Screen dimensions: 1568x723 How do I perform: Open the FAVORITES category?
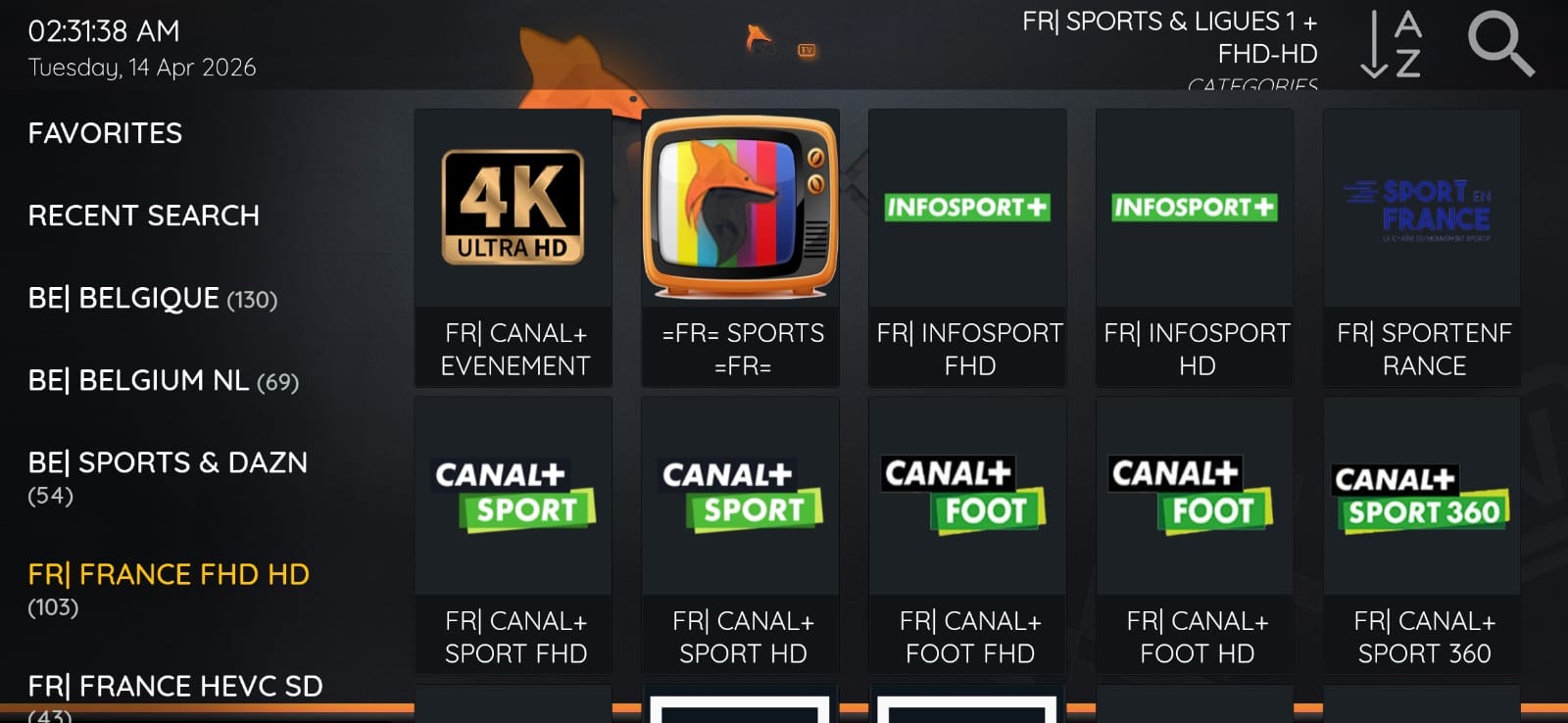tap(105, 133)
